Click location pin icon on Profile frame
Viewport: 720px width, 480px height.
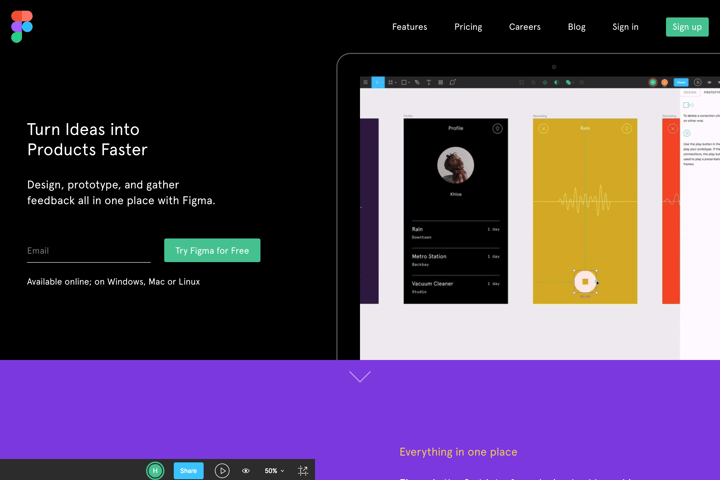click(x=497, y=129)
